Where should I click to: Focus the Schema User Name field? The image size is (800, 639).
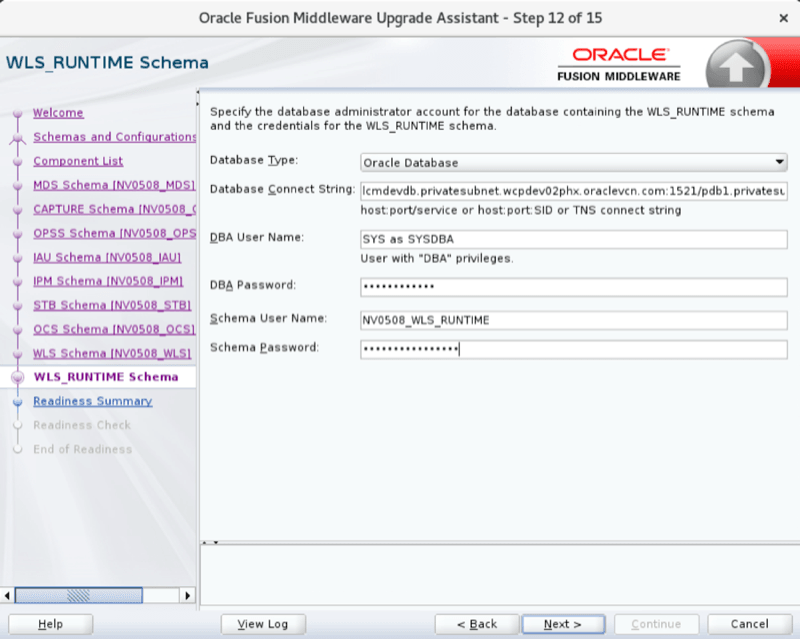tap(573, 320)
